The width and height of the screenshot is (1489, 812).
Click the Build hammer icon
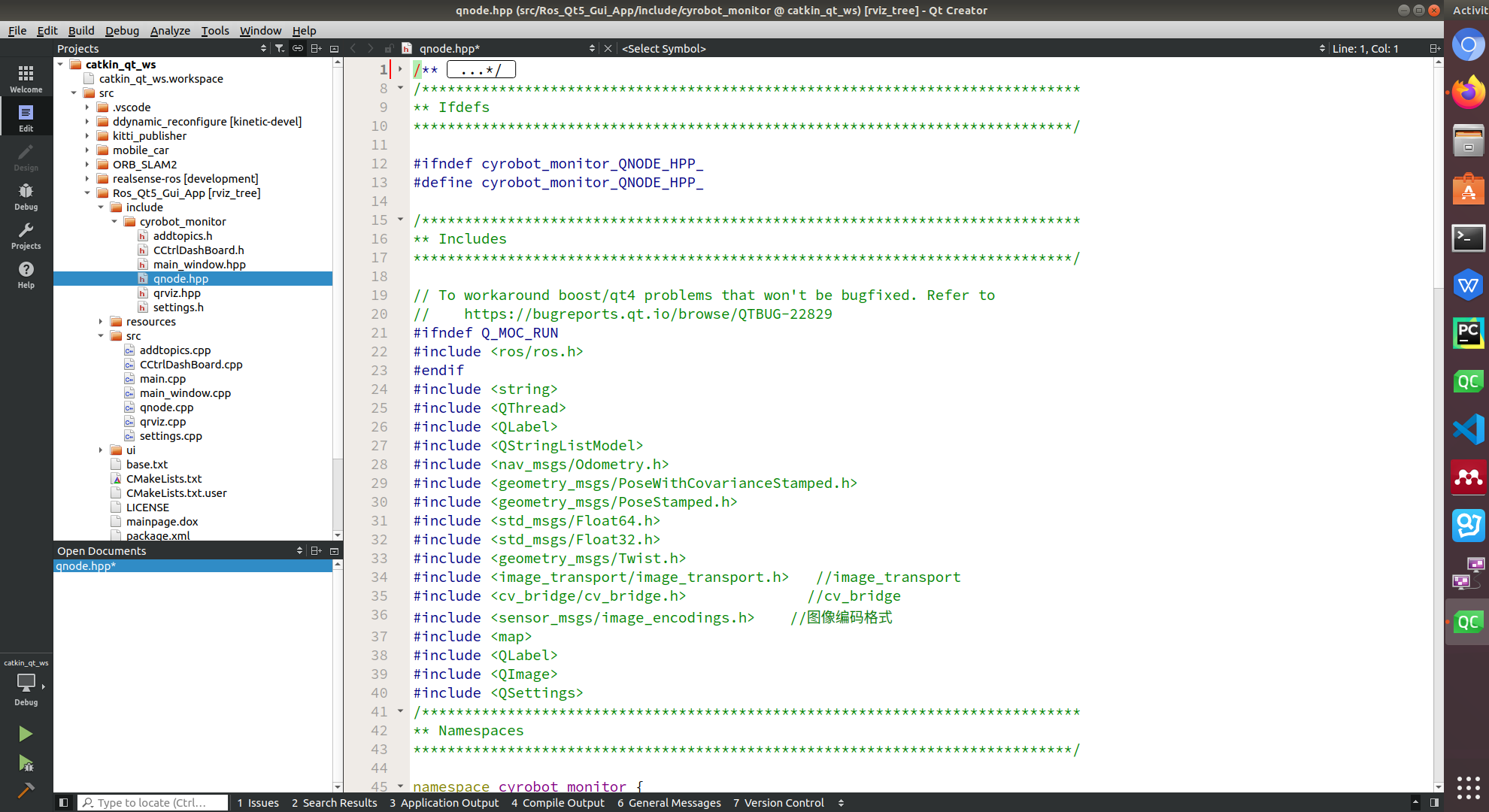[26, 789]
